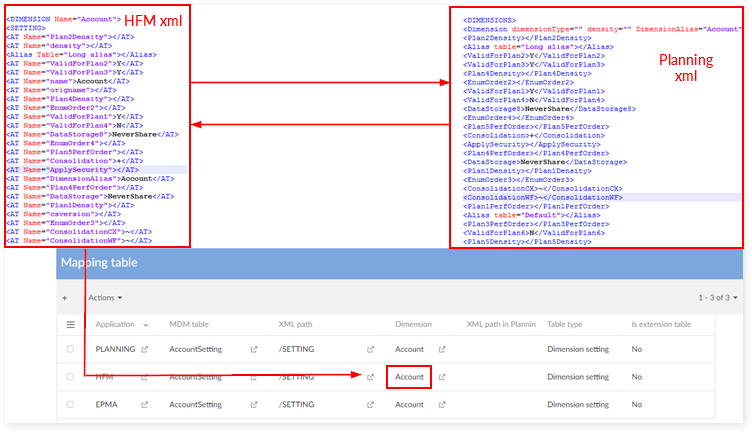
Task: Open external link icon beside HFM application
Action: [x=144, y=377]
